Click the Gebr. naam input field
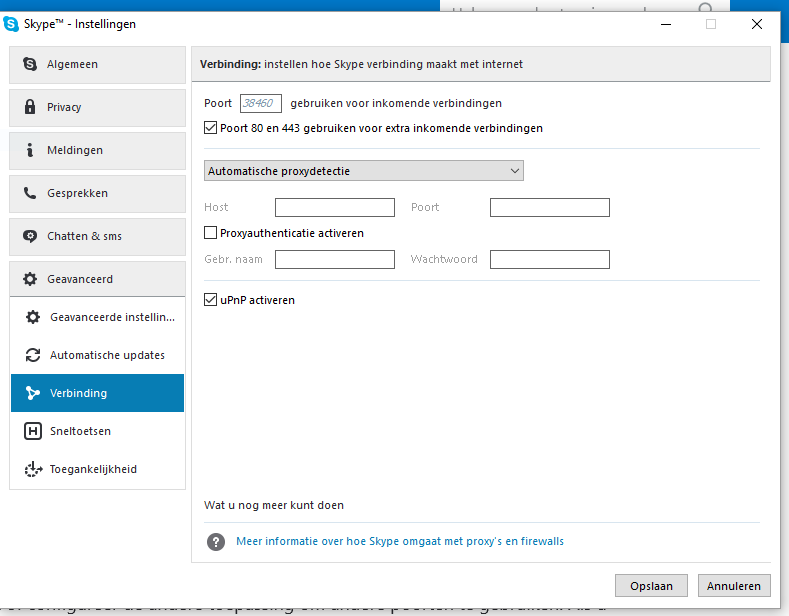This screenshot has width=789, height=616. [x=335, y=259]
